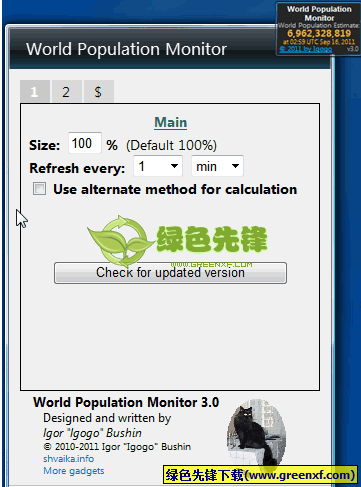Click the yellow greenxf.com banner
The width and height of the screenshot is (361, 487).
point(260,475)
